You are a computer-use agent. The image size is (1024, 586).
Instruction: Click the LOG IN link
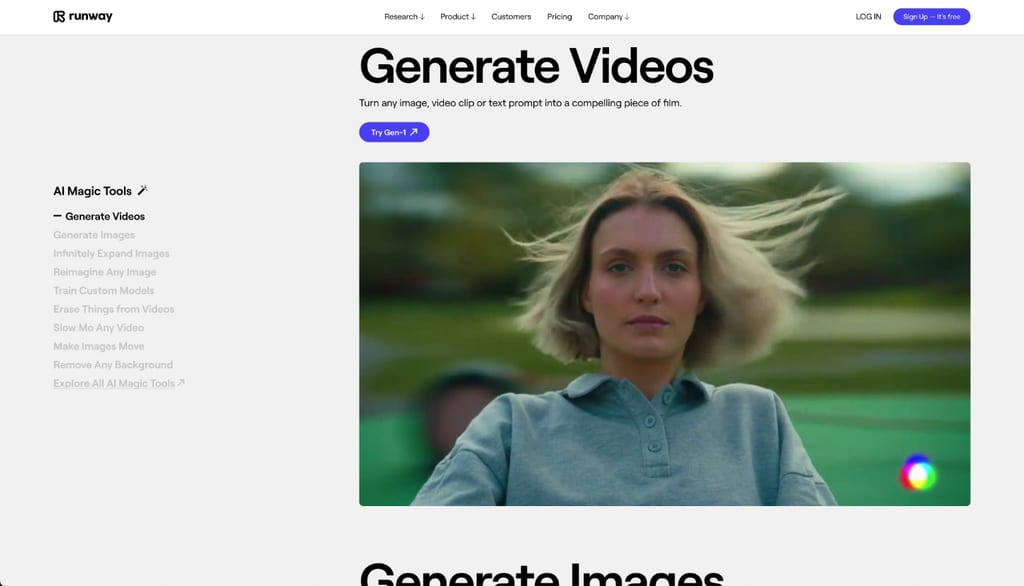point(868,16)
